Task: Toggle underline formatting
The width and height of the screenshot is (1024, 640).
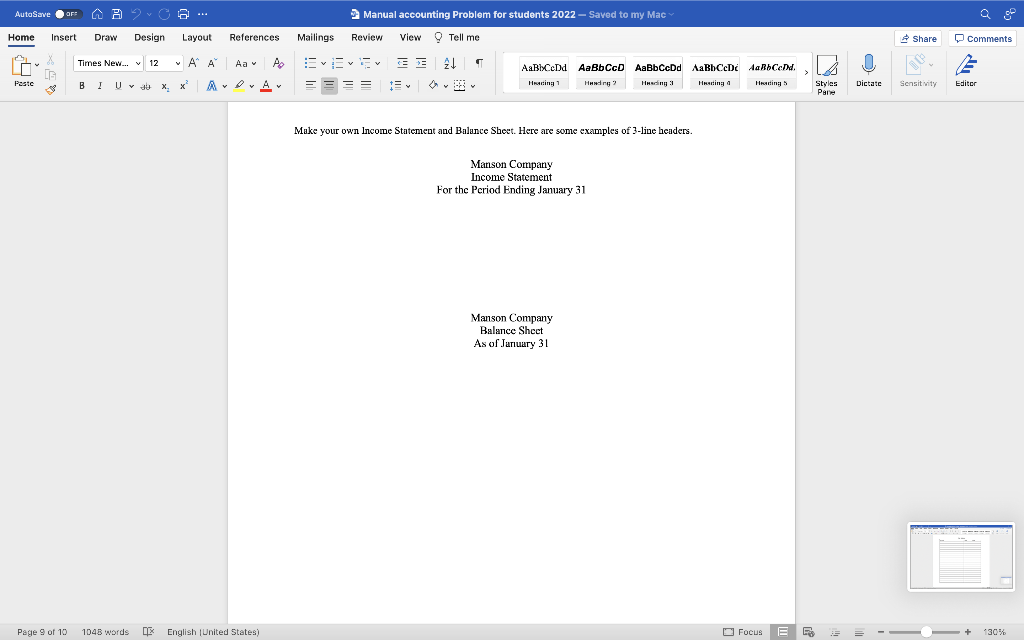Action: [x=118, y=86]
